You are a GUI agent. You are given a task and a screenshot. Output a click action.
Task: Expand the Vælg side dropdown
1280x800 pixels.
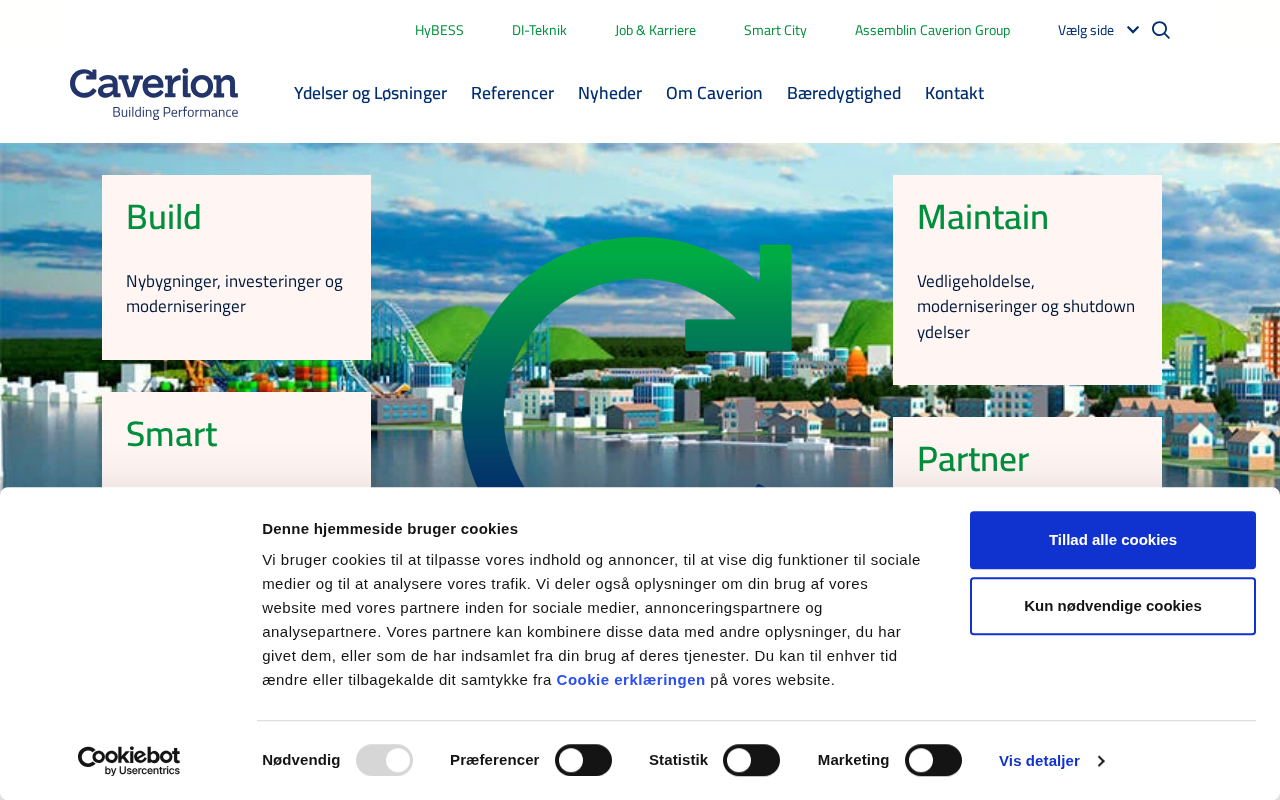click(x=1098, y=30)
